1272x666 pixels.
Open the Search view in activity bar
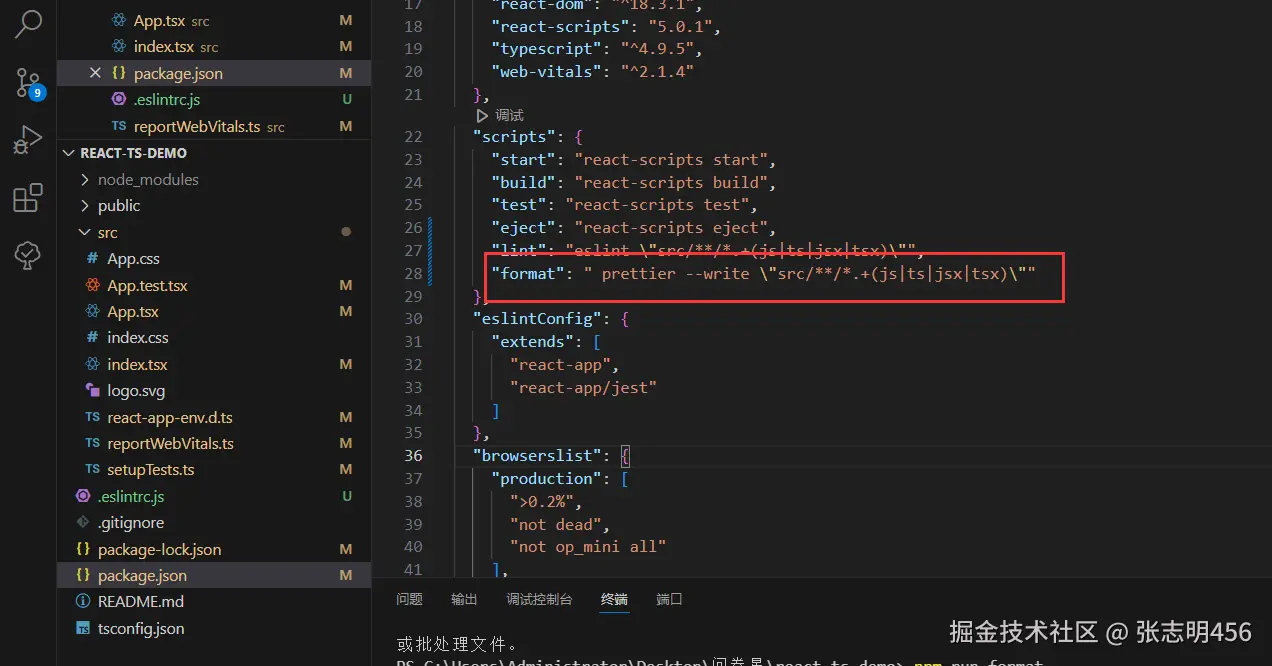(x=28, y=24)
